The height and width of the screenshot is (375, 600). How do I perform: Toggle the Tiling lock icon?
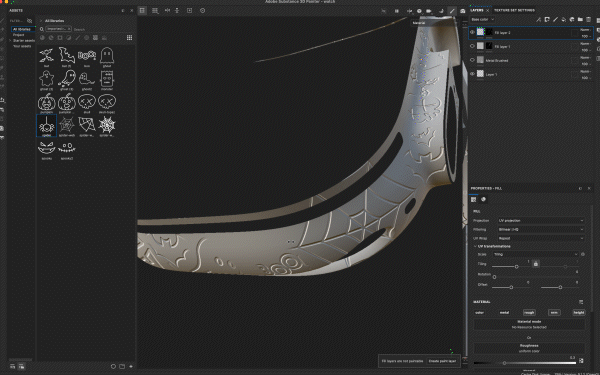click(536, 264)
